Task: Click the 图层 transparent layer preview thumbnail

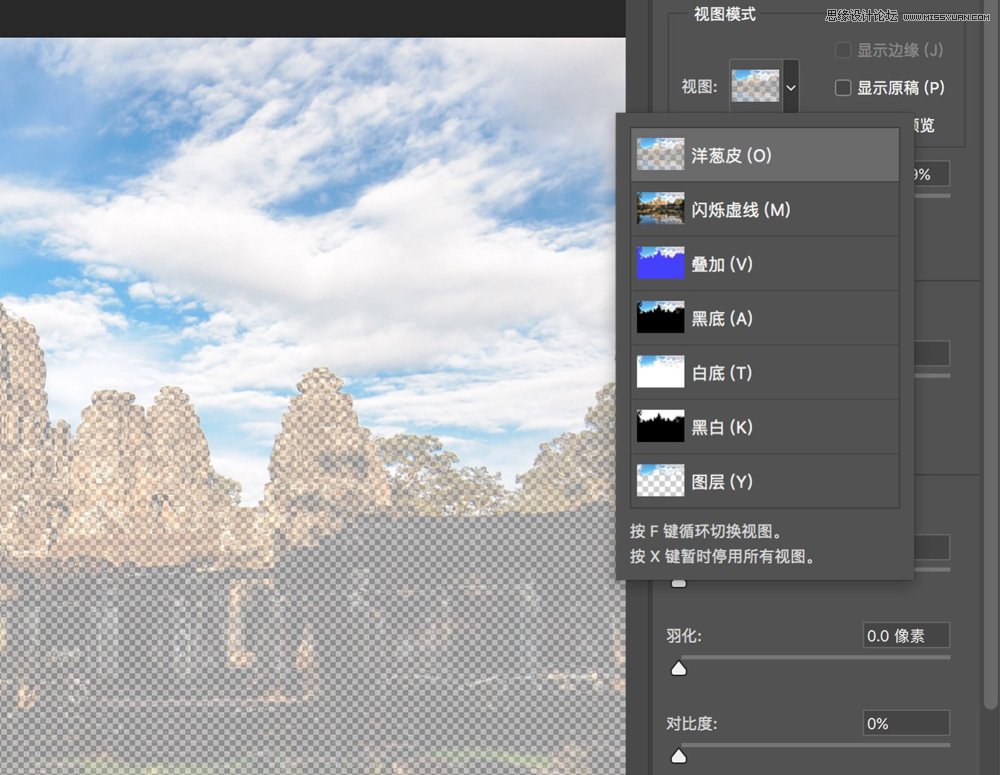Action: point(660,480)
